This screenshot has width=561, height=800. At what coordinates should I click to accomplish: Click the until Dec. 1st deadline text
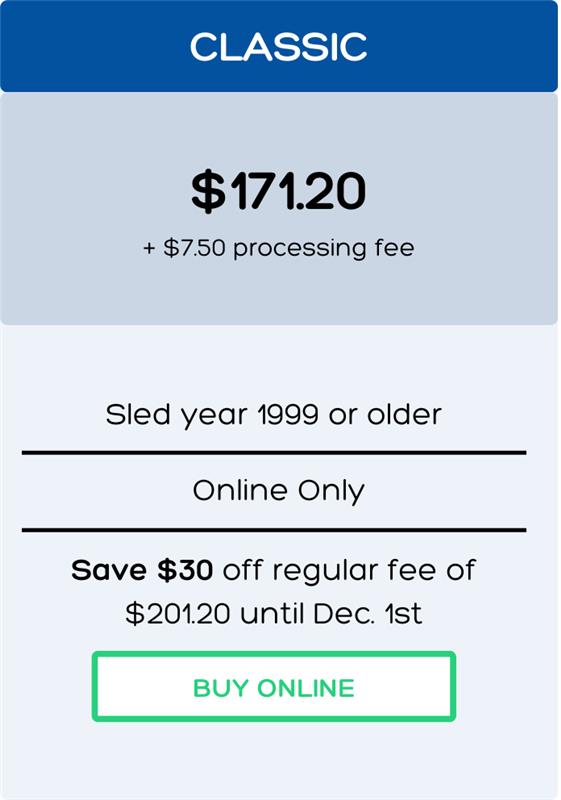click(x=331, y=613)
